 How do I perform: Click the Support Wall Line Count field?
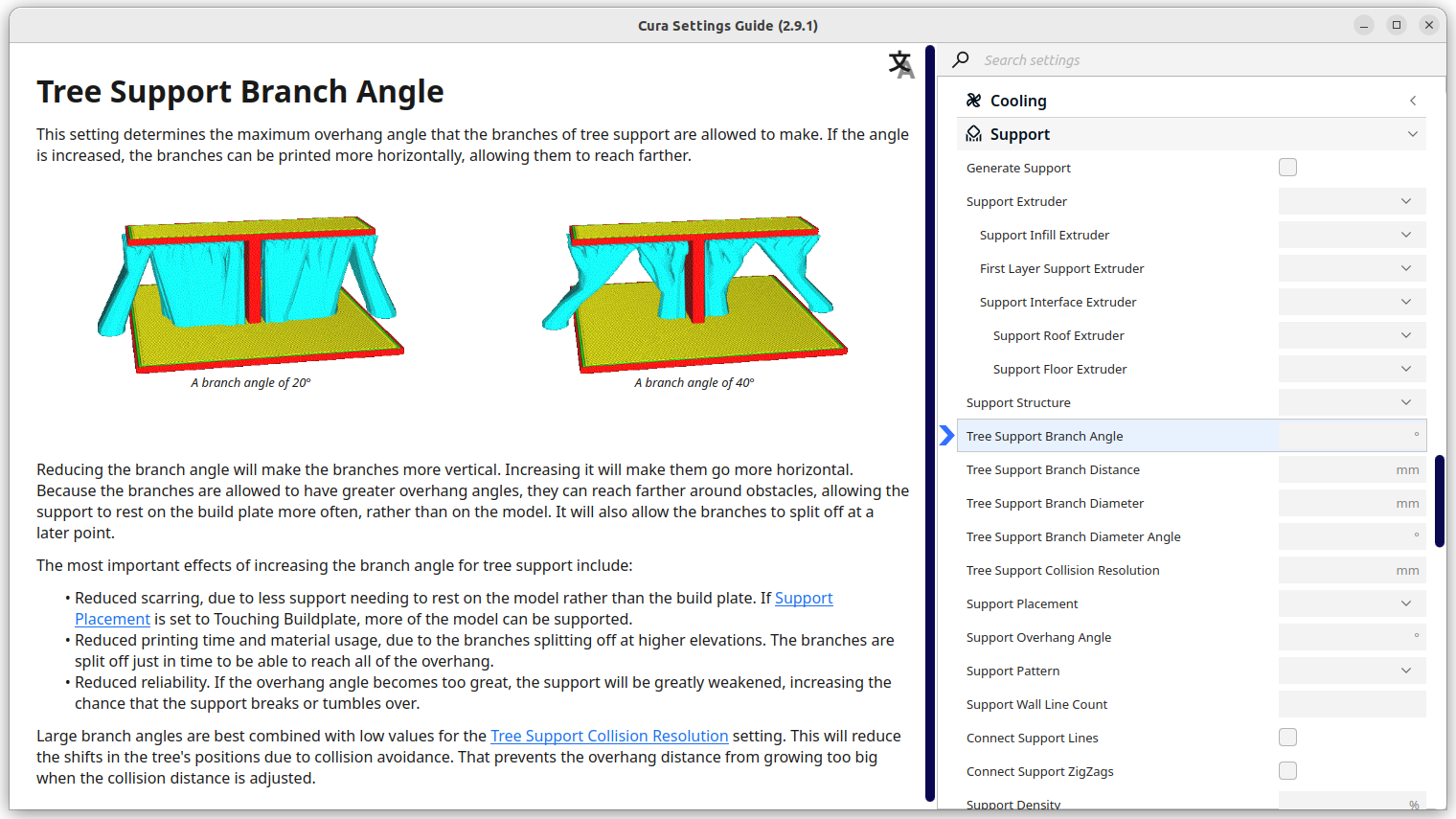[x=1352, y=704]
